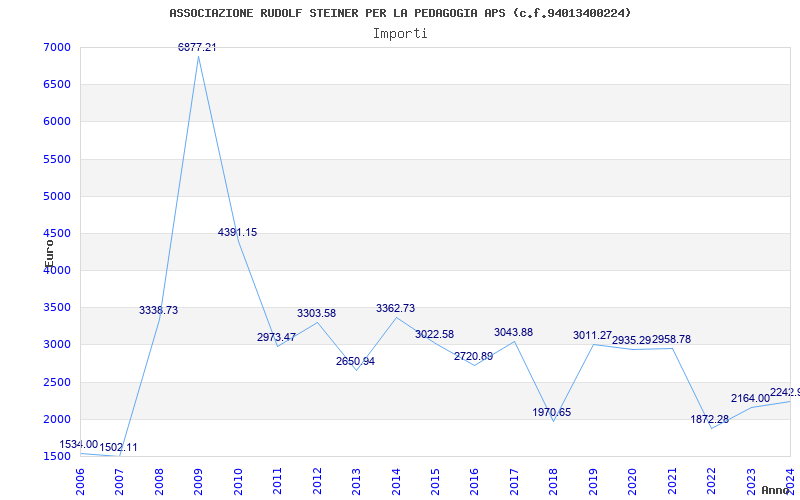Viewport: 800px width, 500px height.
Task: Click the 2008 x-axis year label
Action: (159, 481)
